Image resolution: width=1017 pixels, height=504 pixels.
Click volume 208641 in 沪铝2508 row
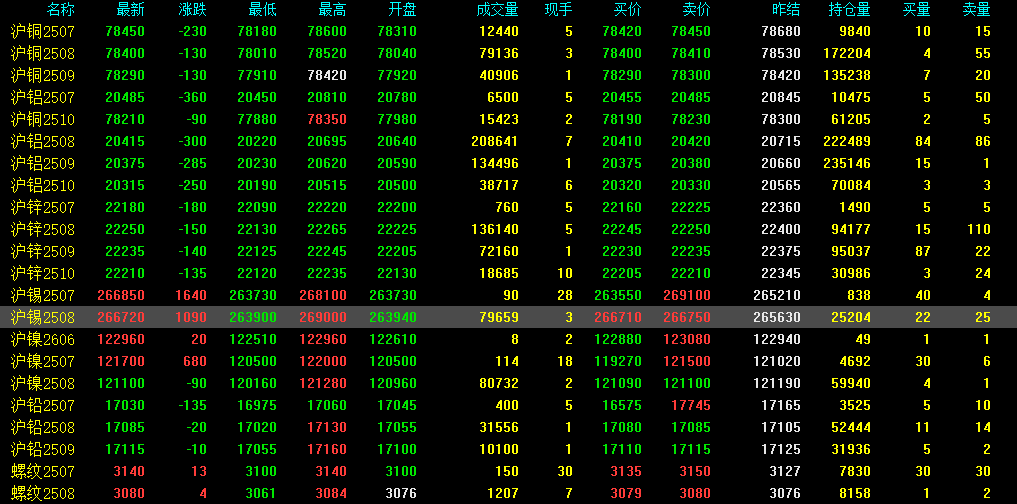coord(497,141)
